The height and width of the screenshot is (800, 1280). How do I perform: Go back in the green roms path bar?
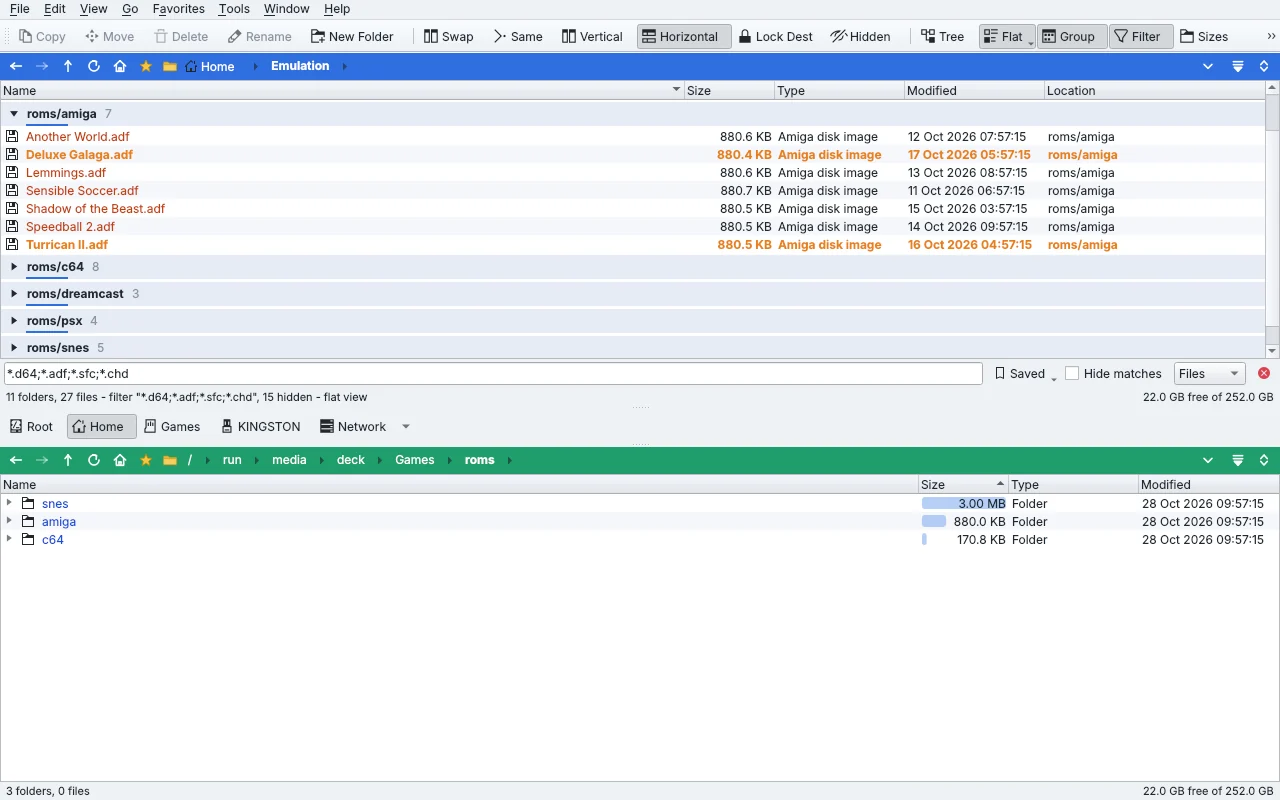[x=16, y=460]
